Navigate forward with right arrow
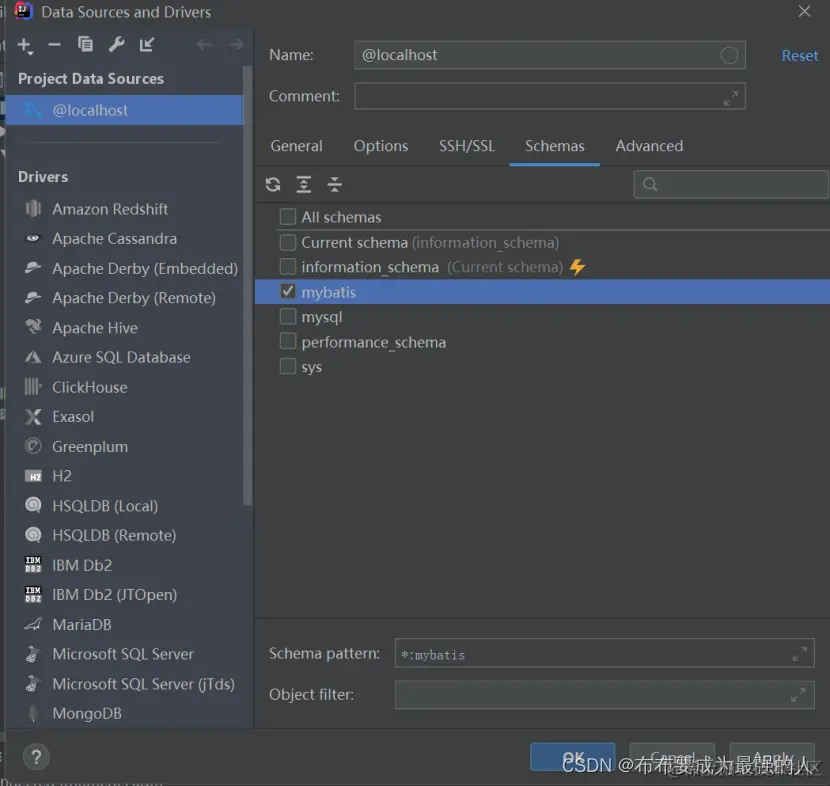The width and height of the screenshot is (830, 786). pyautogui.click(x=236, y=44)
